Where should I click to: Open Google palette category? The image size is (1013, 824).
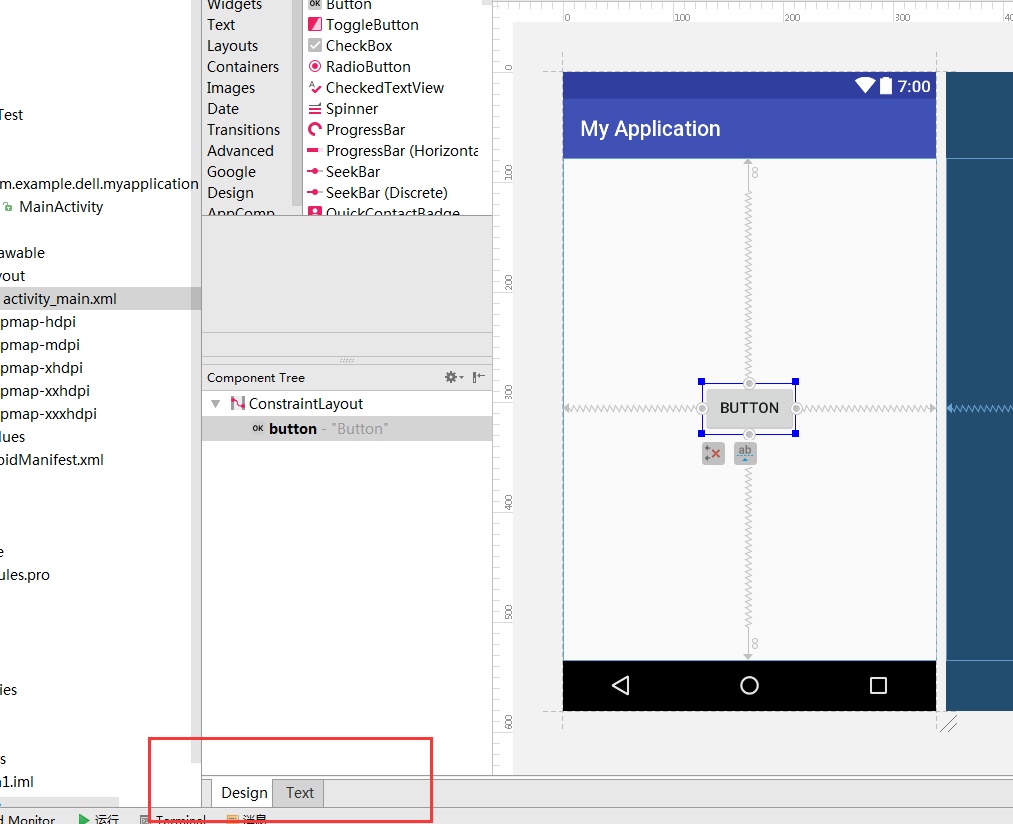(231, 172)
